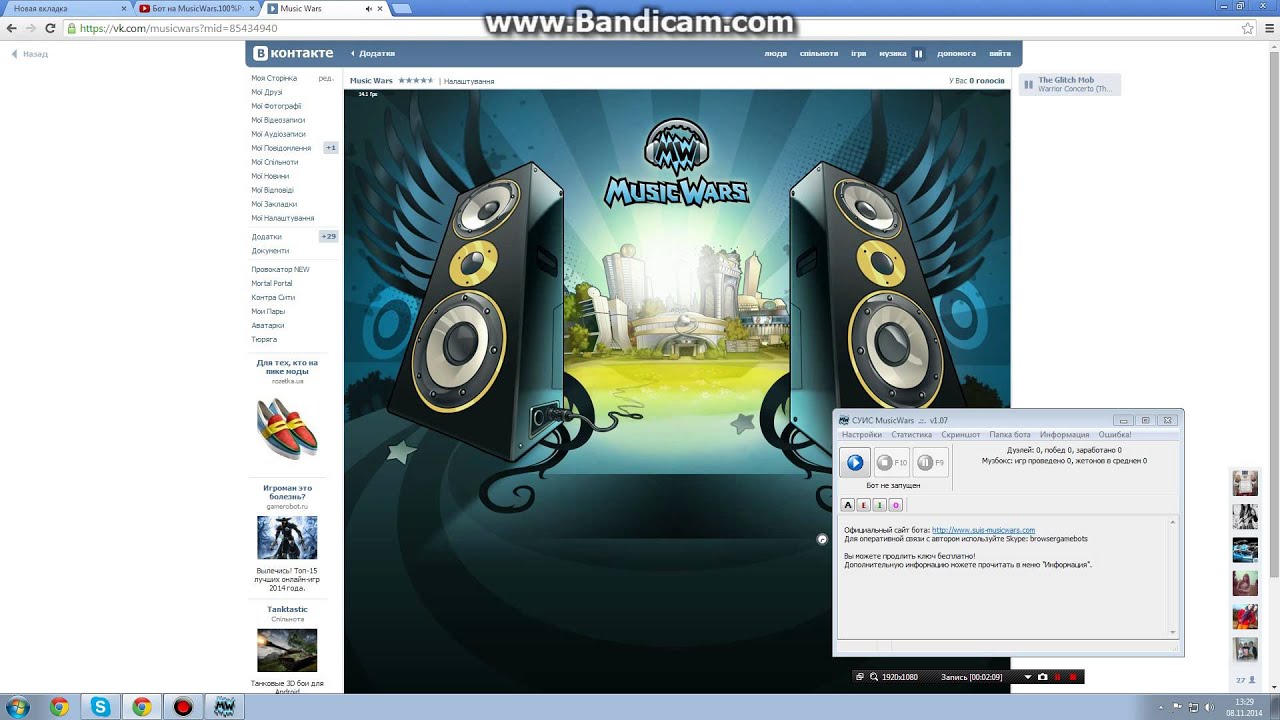
Task: Click the Bandicam magnifier icon
Action: pyautogui.click(x=874, y=677)
